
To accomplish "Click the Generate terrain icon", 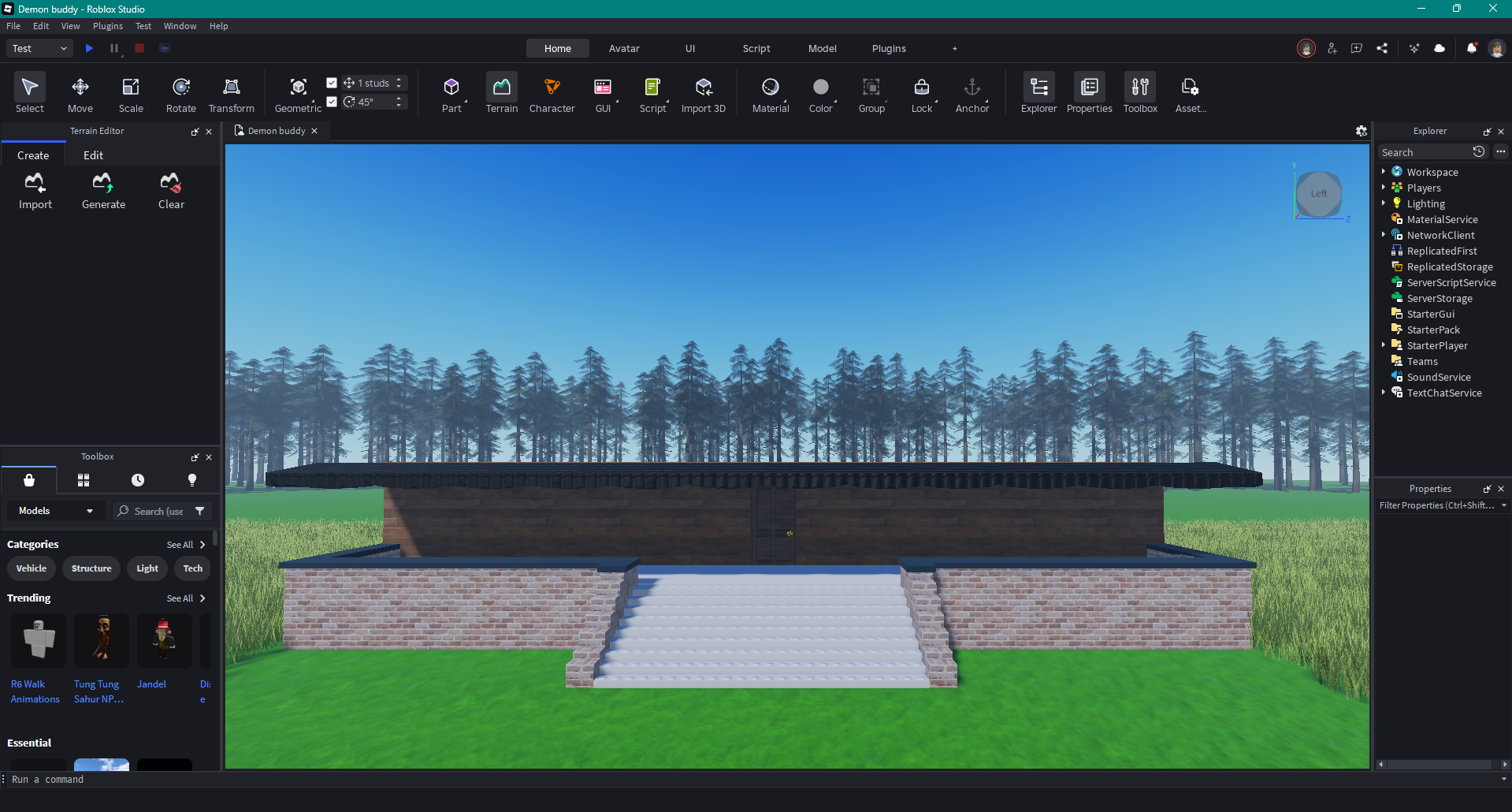I will coord(103,191).
